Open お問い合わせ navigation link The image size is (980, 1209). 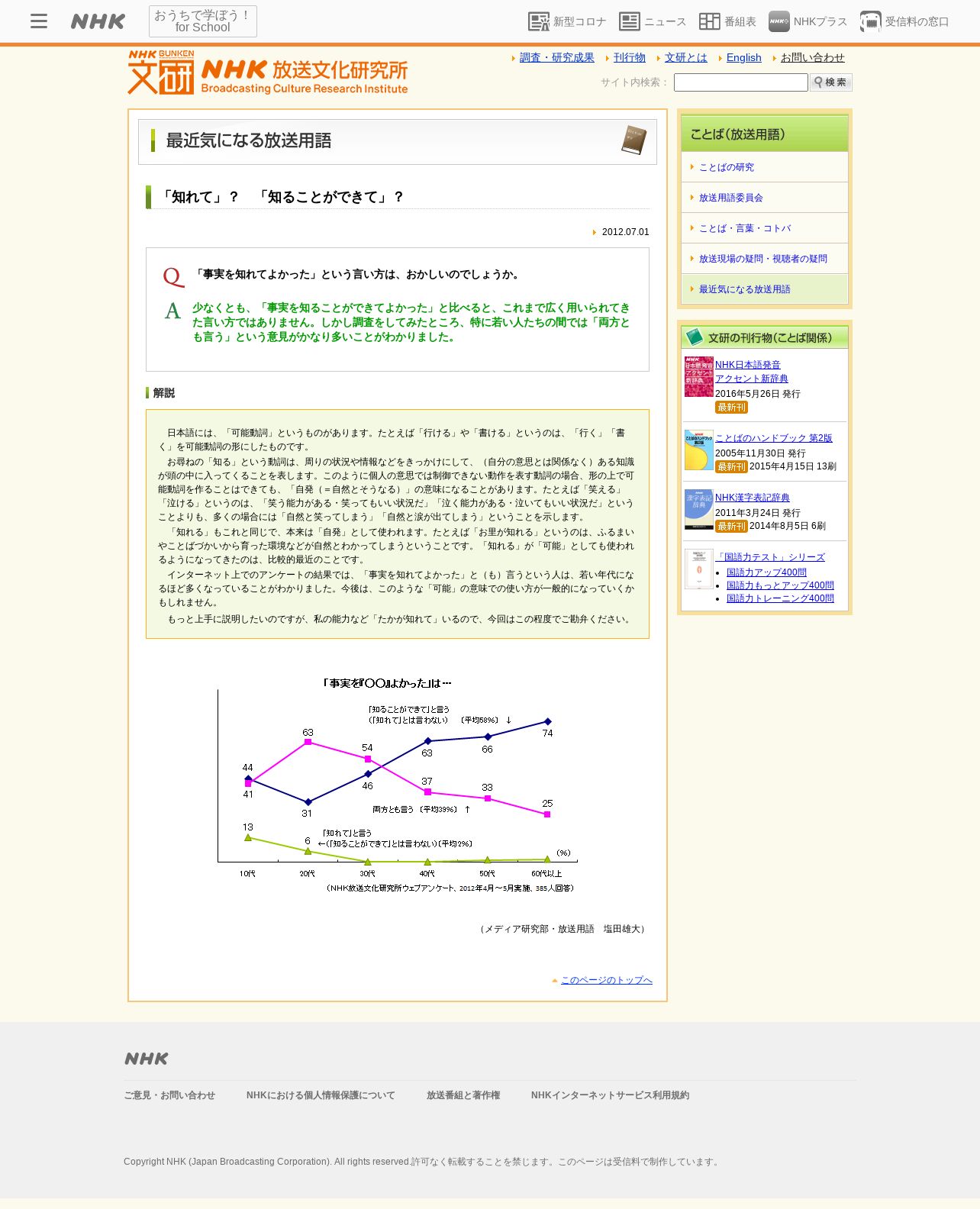pos(813,57)
